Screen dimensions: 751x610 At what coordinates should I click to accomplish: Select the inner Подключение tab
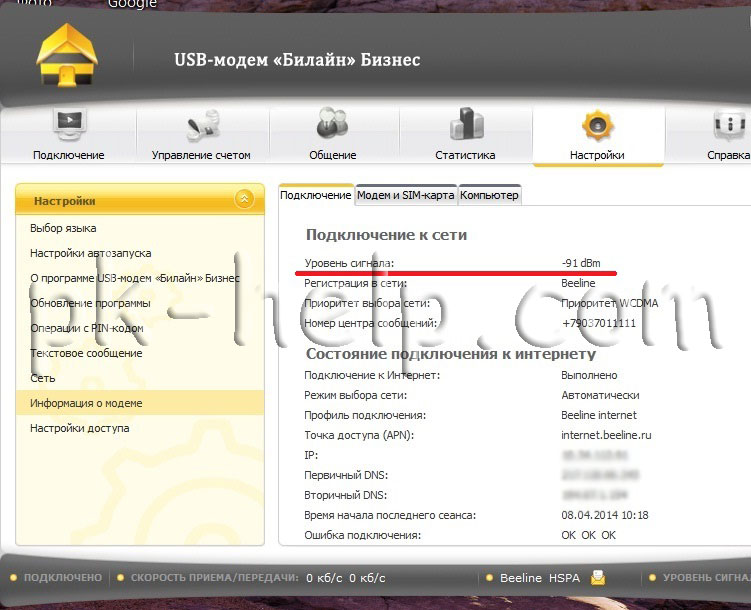(x=316, y=195)
